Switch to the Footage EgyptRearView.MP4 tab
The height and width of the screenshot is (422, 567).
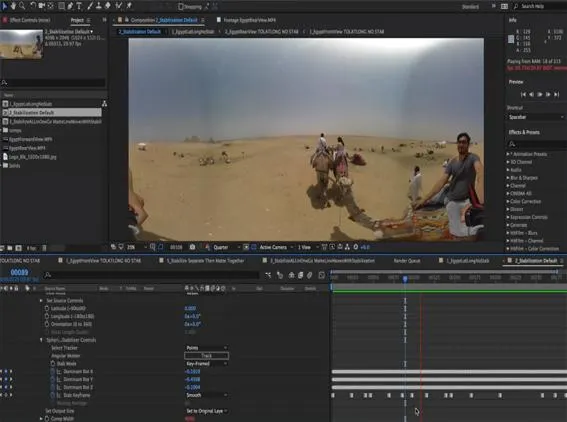tap(250, 20)
